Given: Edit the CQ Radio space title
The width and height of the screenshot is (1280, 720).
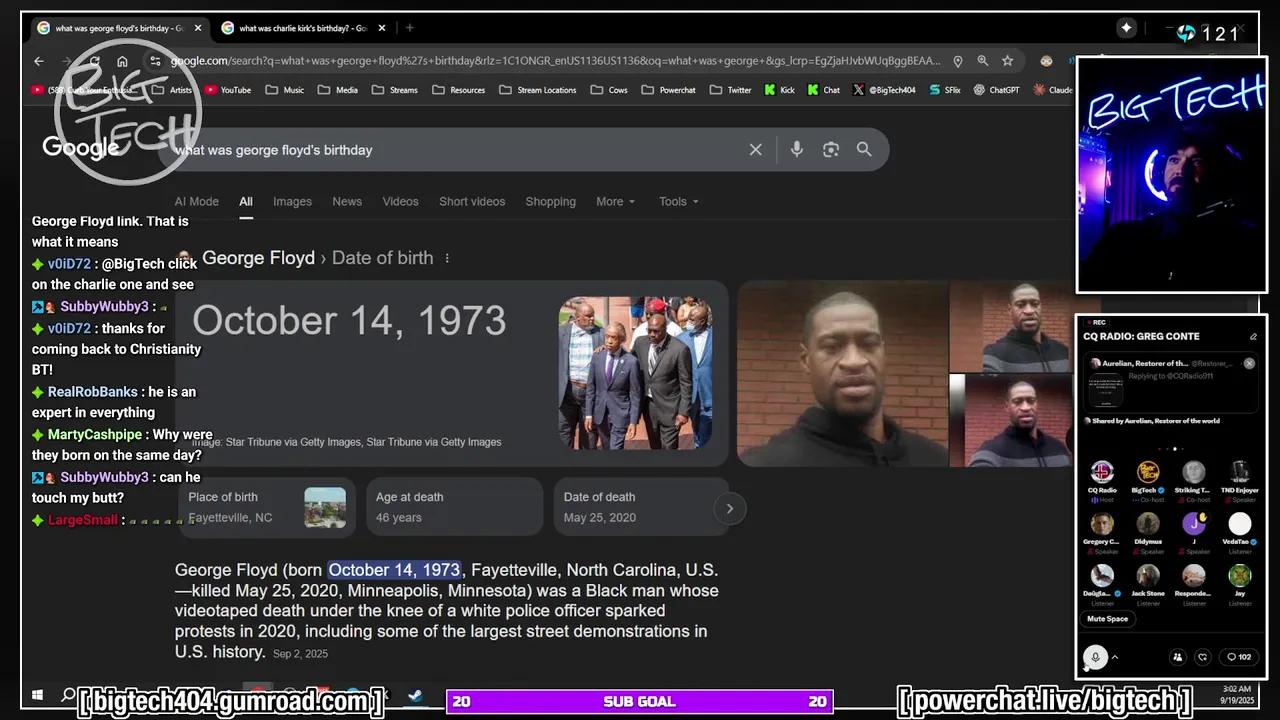Looking at the screenshot, I should 1253,337.
